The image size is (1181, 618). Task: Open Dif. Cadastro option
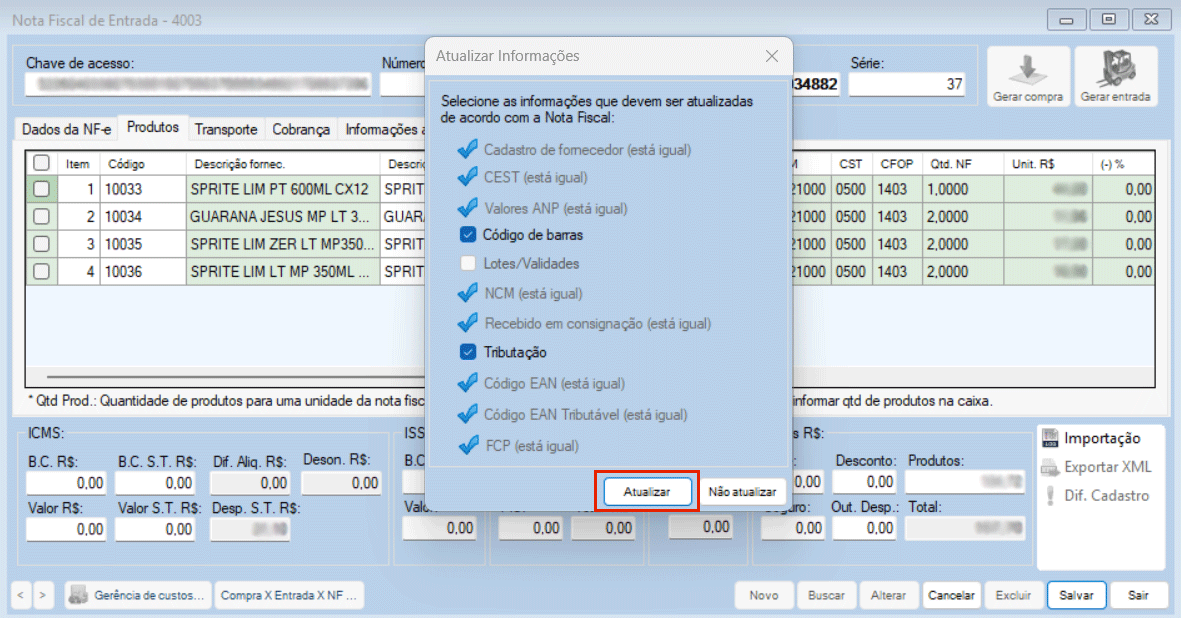(1096, 496)
